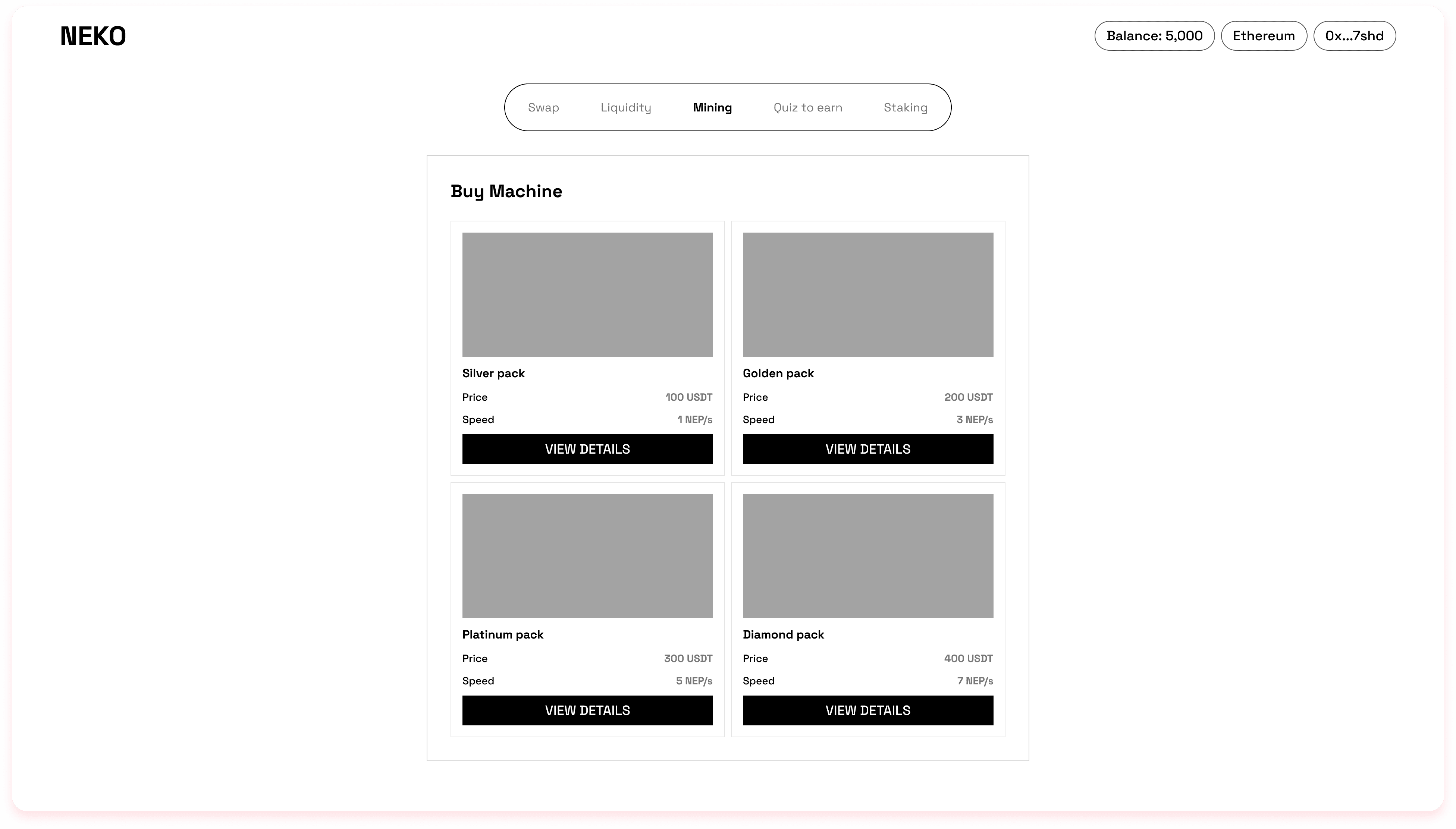This screenshot has height=829, width=1456.
Task: Go to the Staking tab
Action: pos(905,108)
